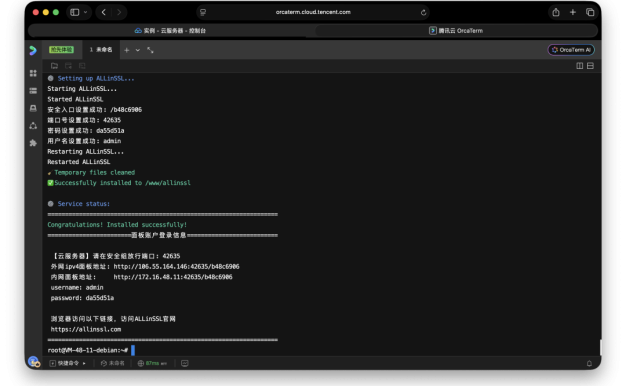Reload the page
The height and width of the screenshot is (386, 626).
423,12
